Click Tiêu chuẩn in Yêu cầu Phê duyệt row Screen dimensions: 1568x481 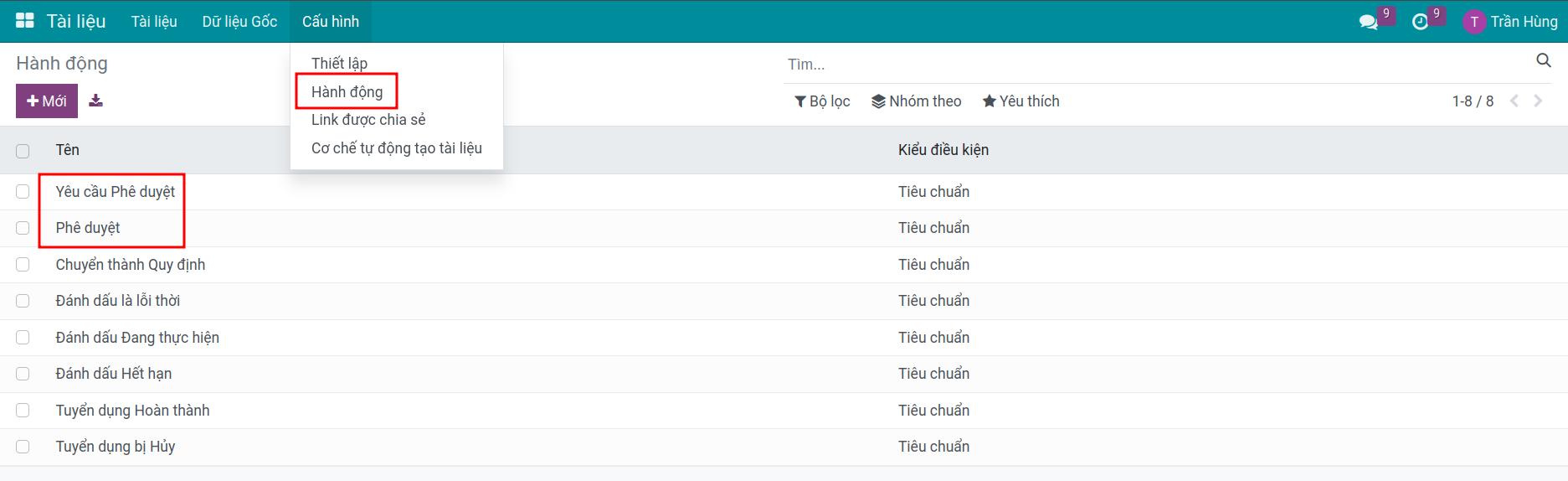[x=934, y=192]
